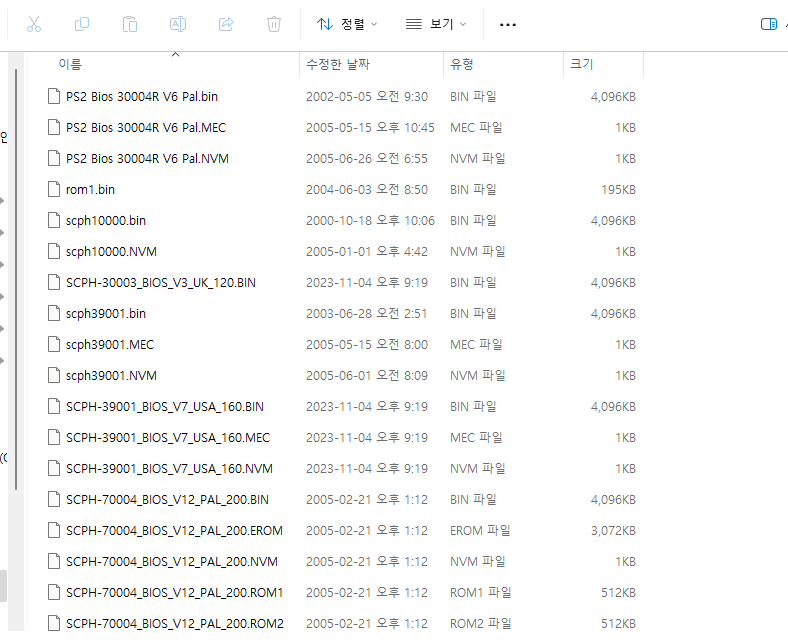Click the Cut scissors icon
This screenshot has width=788, height=644.
pyautogui.click(x=34, y=24)
